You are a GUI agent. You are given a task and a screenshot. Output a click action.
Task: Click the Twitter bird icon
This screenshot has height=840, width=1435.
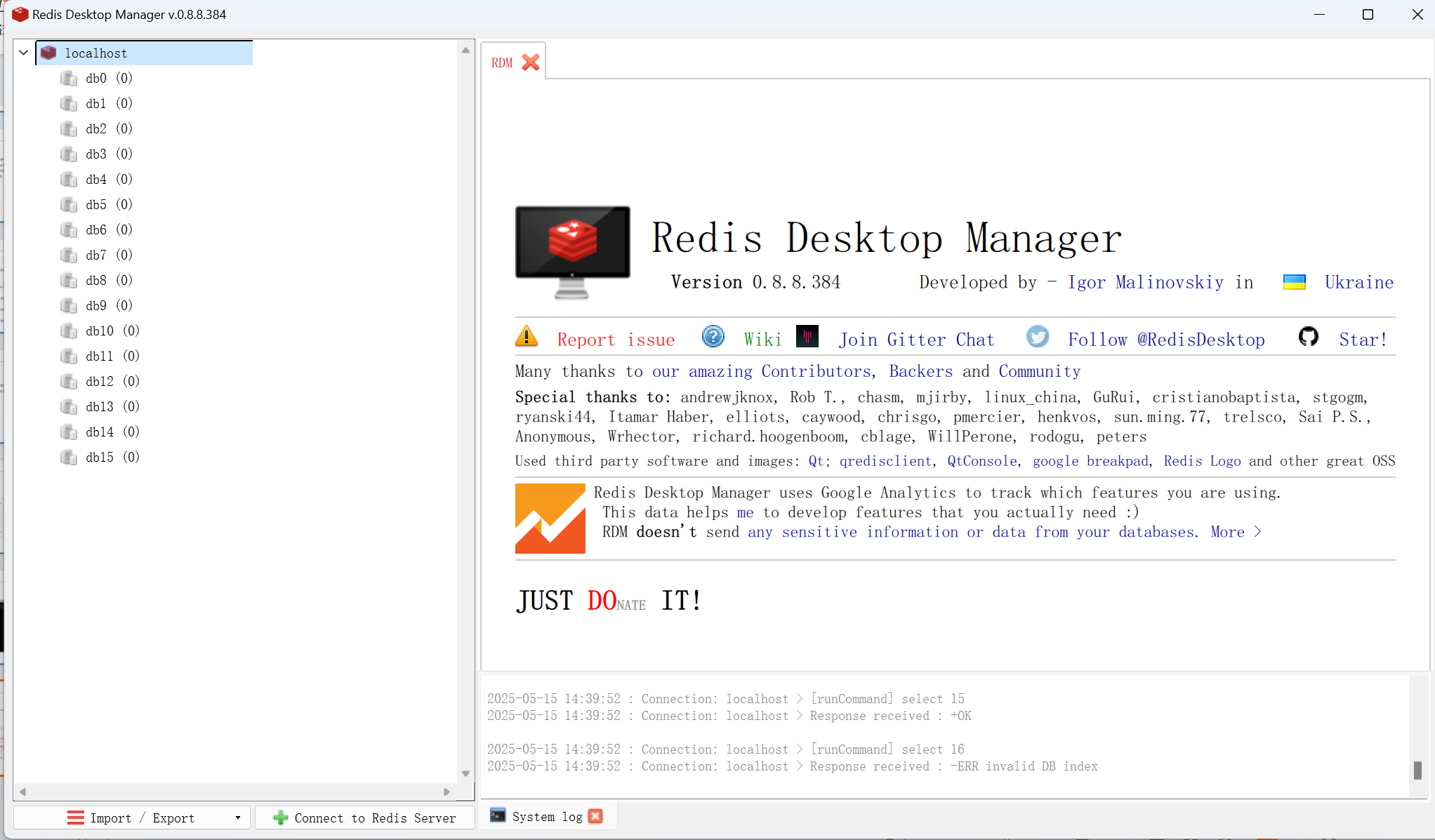tap(1037, 337)
